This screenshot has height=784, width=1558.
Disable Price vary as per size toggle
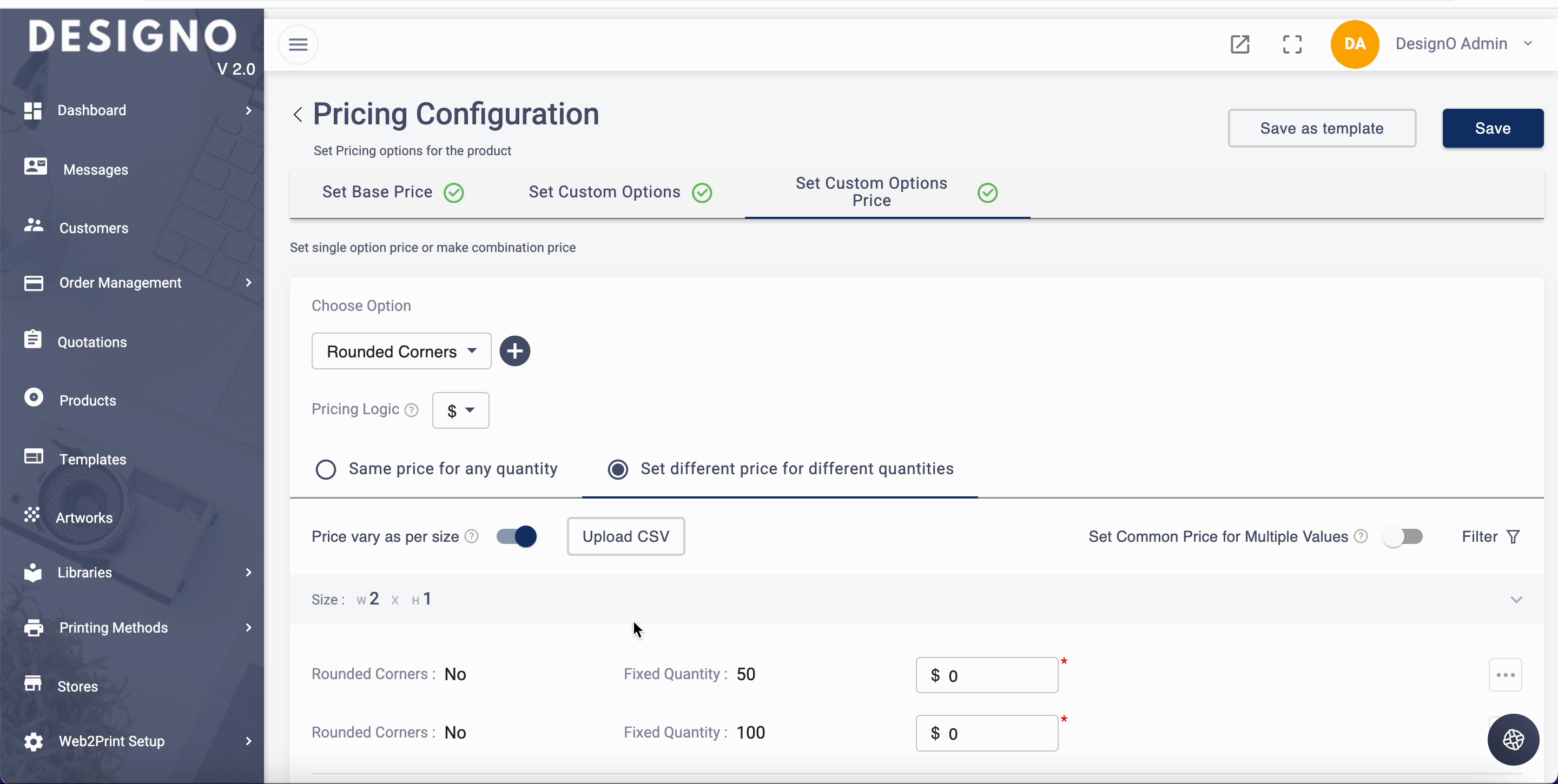517,537
